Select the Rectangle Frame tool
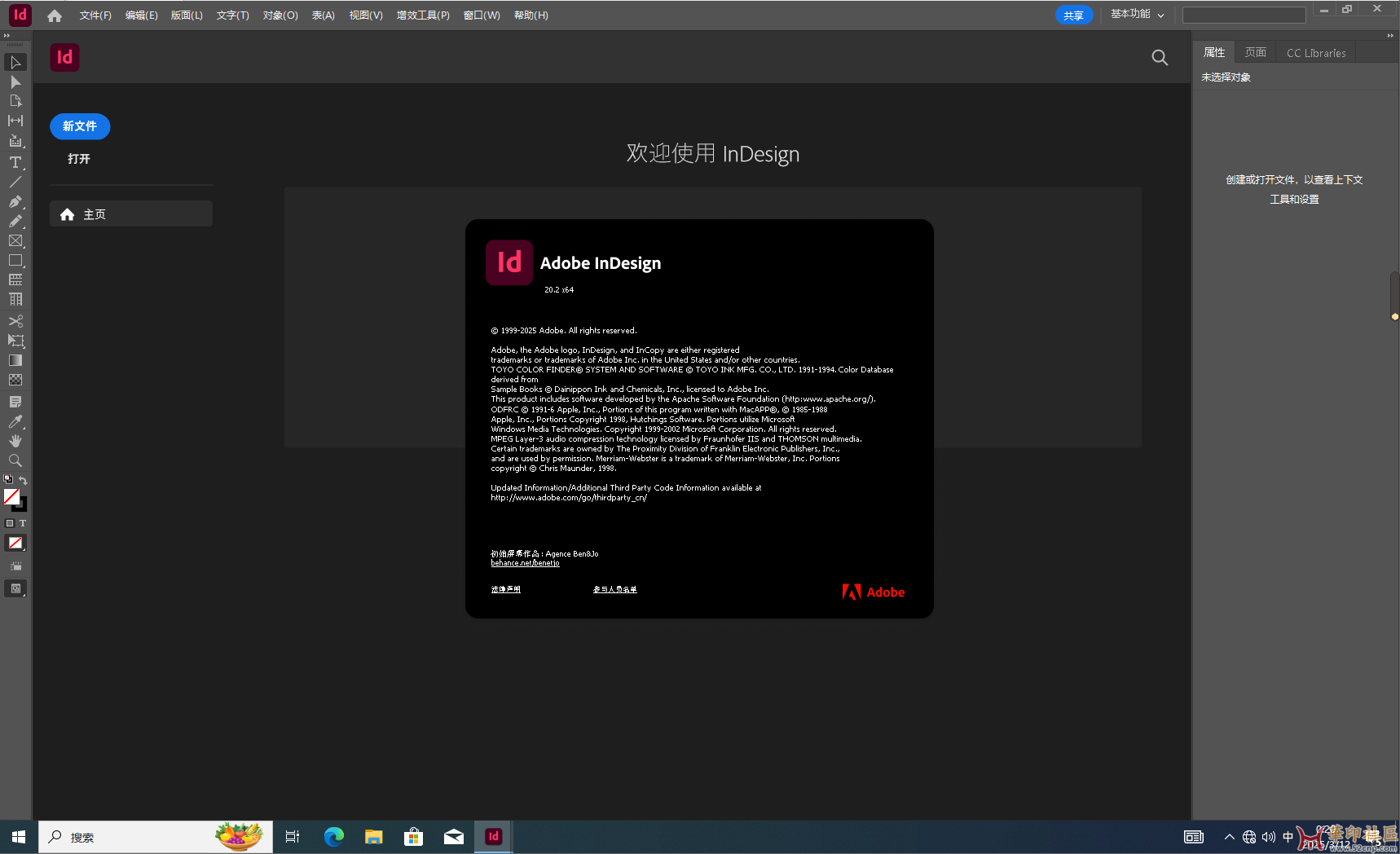 click(15, 240)
